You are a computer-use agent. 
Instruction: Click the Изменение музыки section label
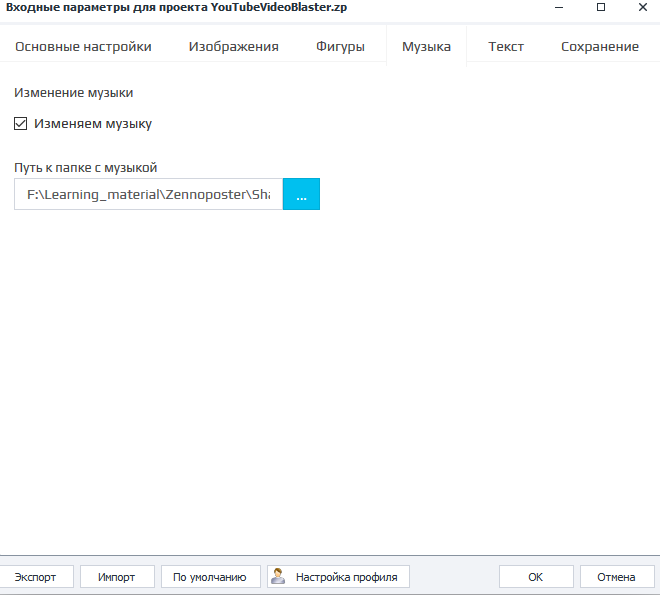[74, 93]
